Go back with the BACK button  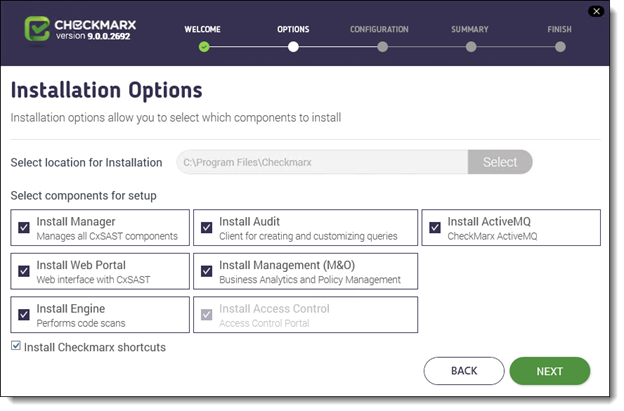(464, 371)
